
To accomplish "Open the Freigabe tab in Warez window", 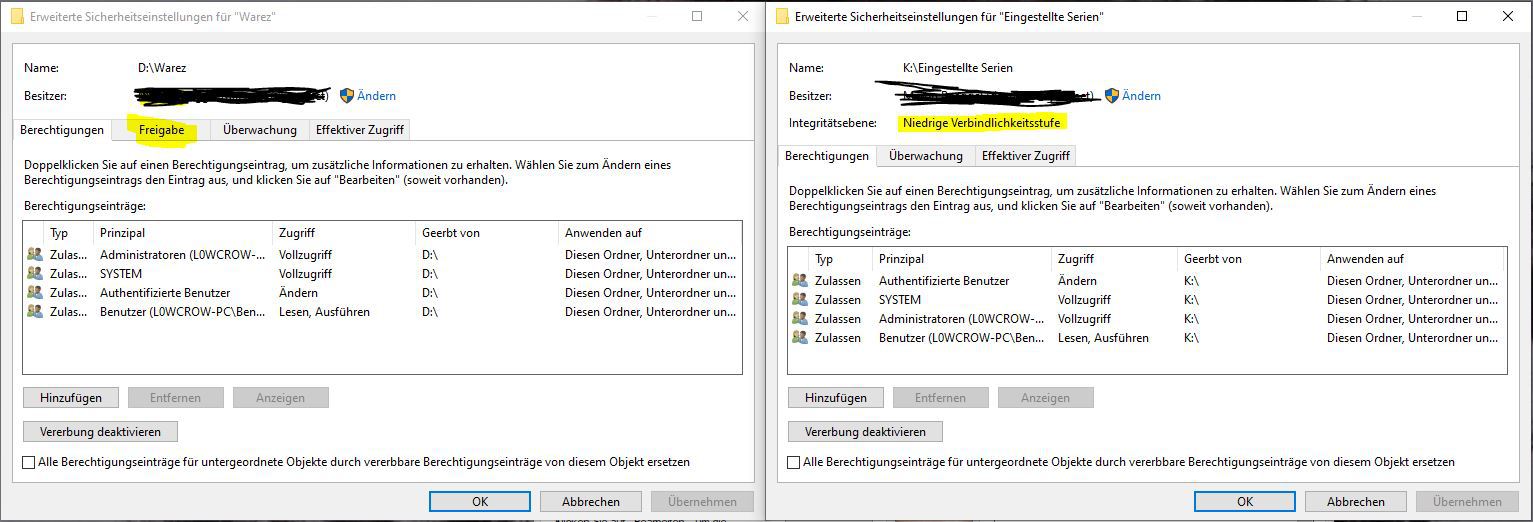I will pyautogui.click(x=161, y=130).
